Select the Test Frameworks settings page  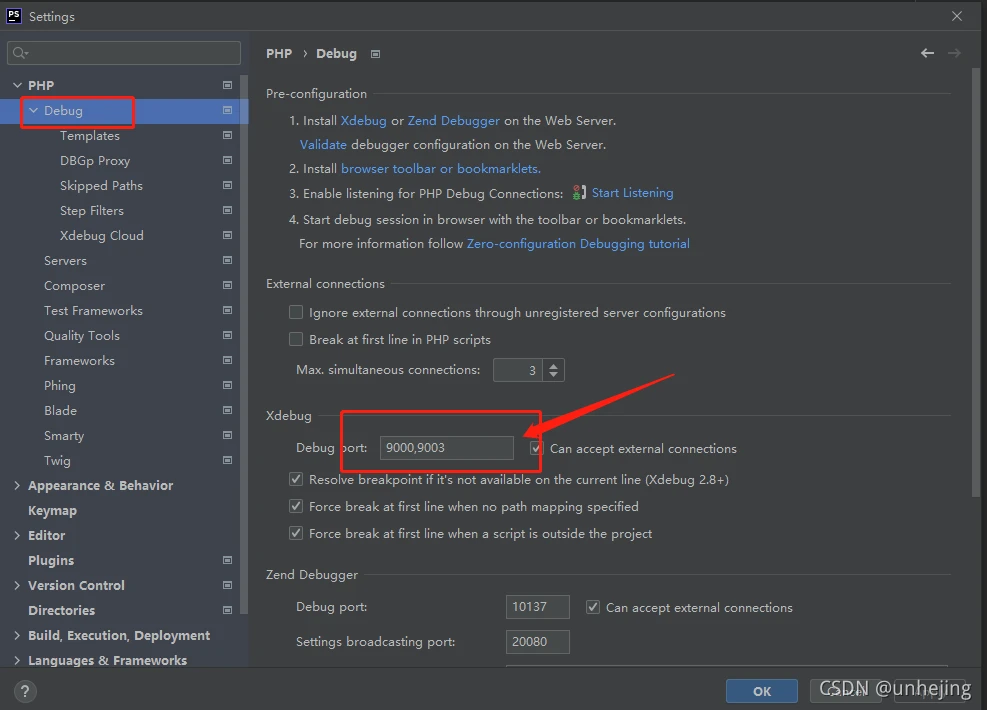93,310
